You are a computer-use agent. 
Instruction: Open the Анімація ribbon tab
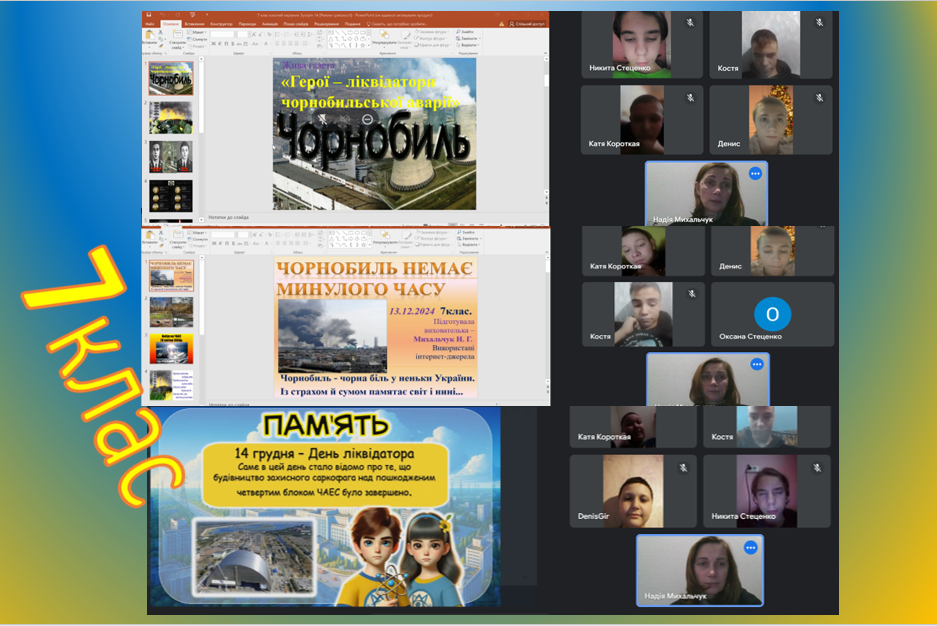[x=270, y=24]
